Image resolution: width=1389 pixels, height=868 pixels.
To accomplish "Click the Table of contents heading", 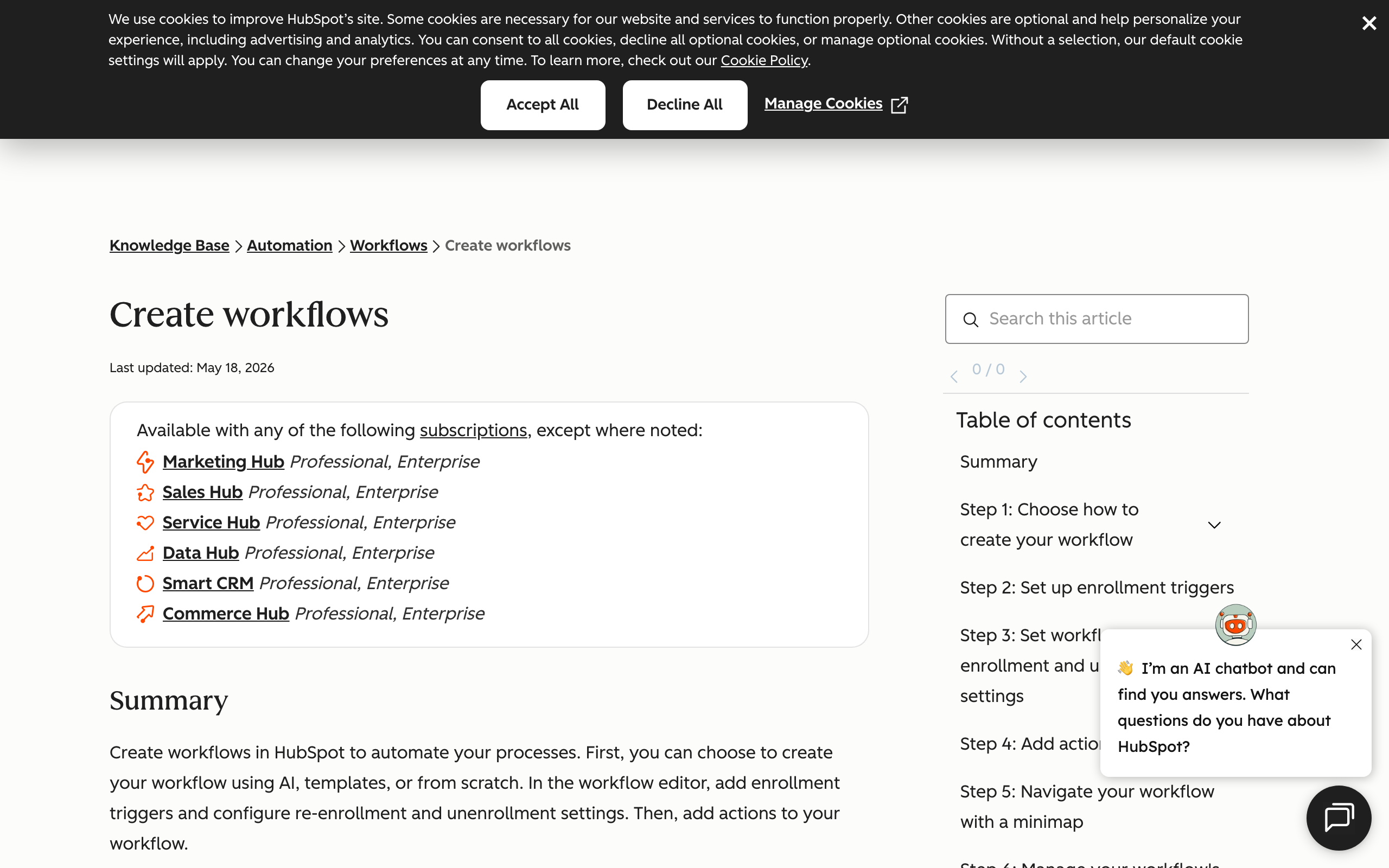I will pos(1043,420).
